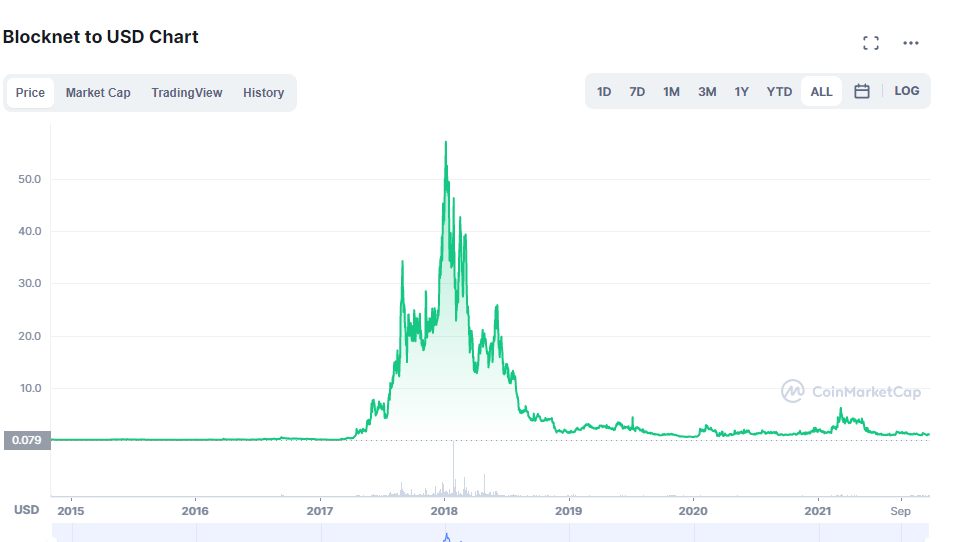Click the 2020 x-axis label
This screenshot has height=542, width=958.
pos(693,511)
